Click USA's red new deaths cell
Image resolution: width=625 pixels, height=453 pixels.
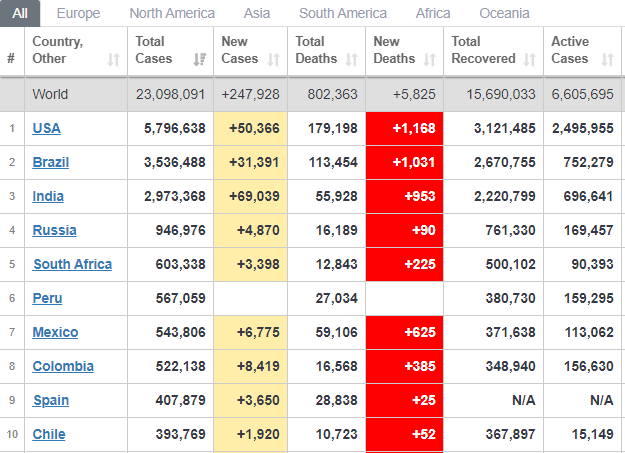[405, 128]
